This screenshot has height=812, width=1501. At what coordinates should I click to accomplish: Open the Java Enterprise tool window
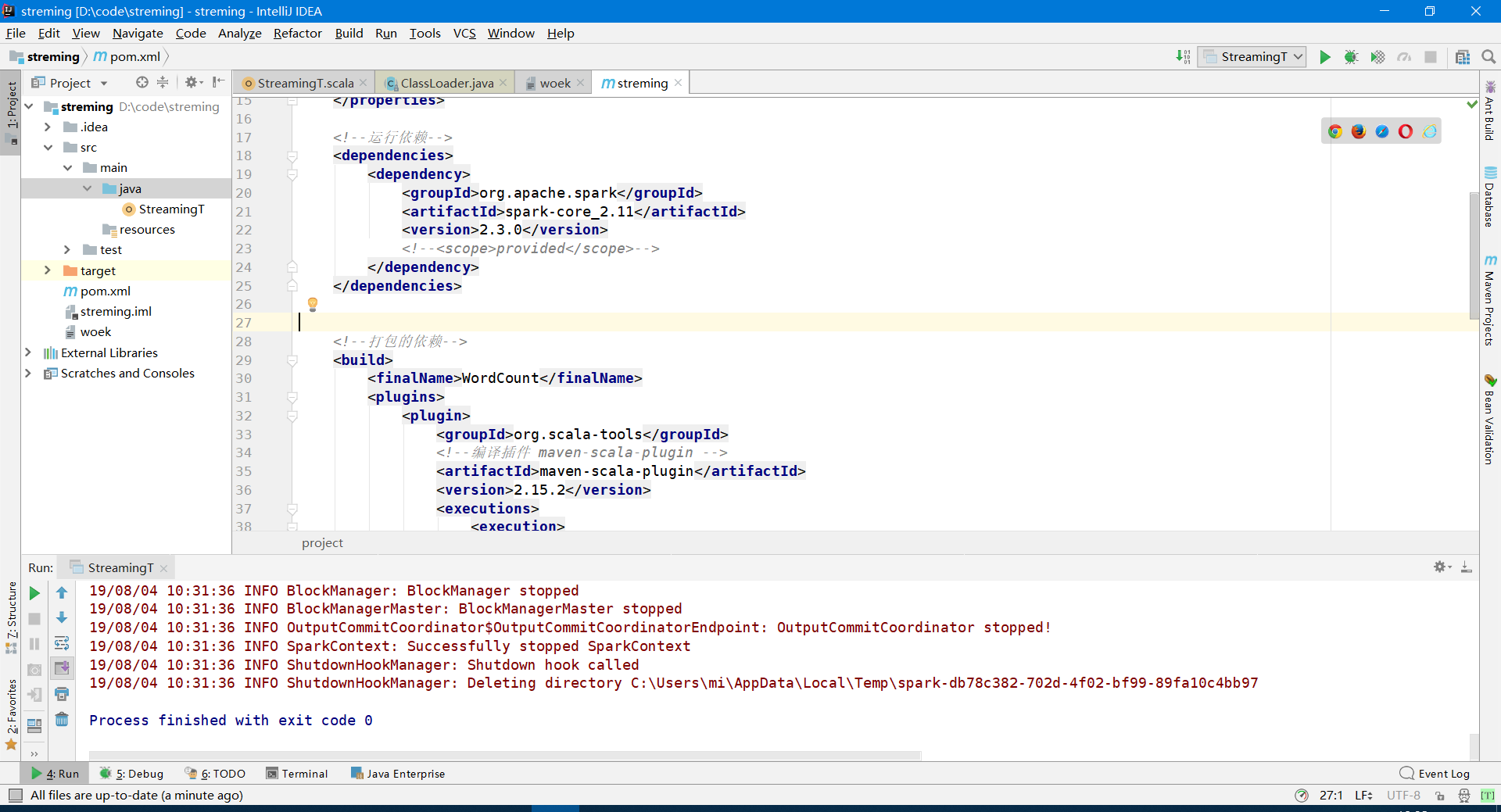[398, 774]
